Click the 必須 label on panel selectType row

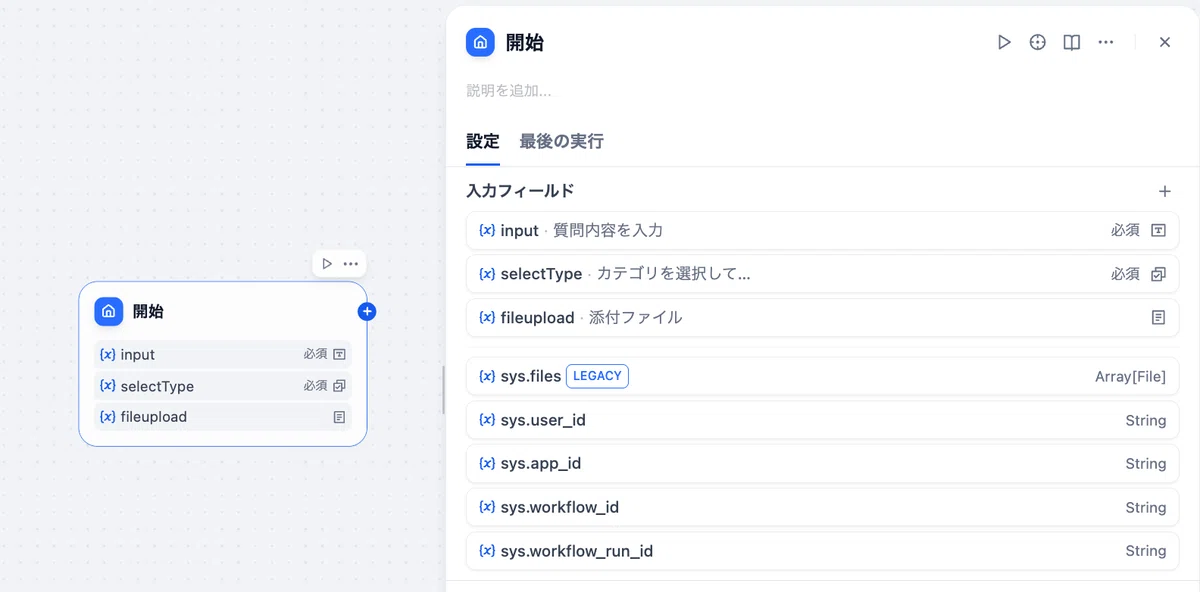pyautogui.click(x=1125, y=274)
